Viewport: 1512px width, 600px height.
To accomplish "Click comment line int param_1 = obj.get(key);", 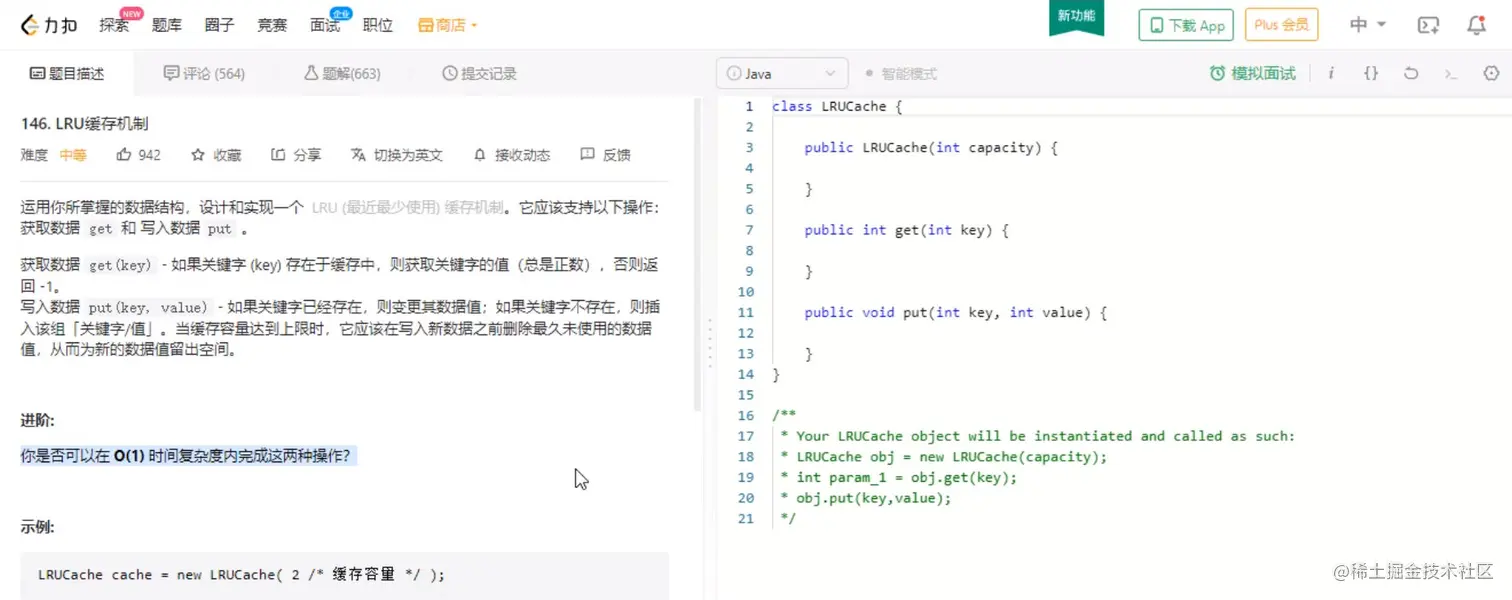I will click(898, 477).
